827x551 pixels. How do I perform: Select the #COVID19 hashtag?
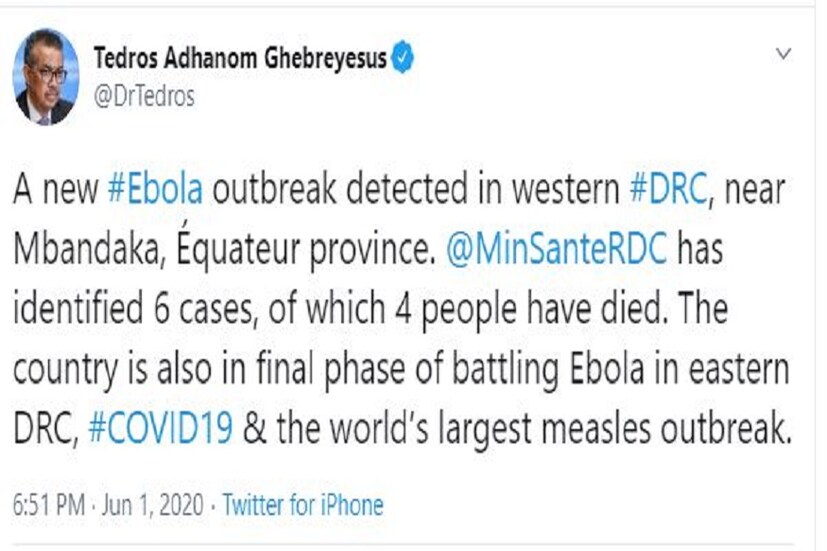164,429
